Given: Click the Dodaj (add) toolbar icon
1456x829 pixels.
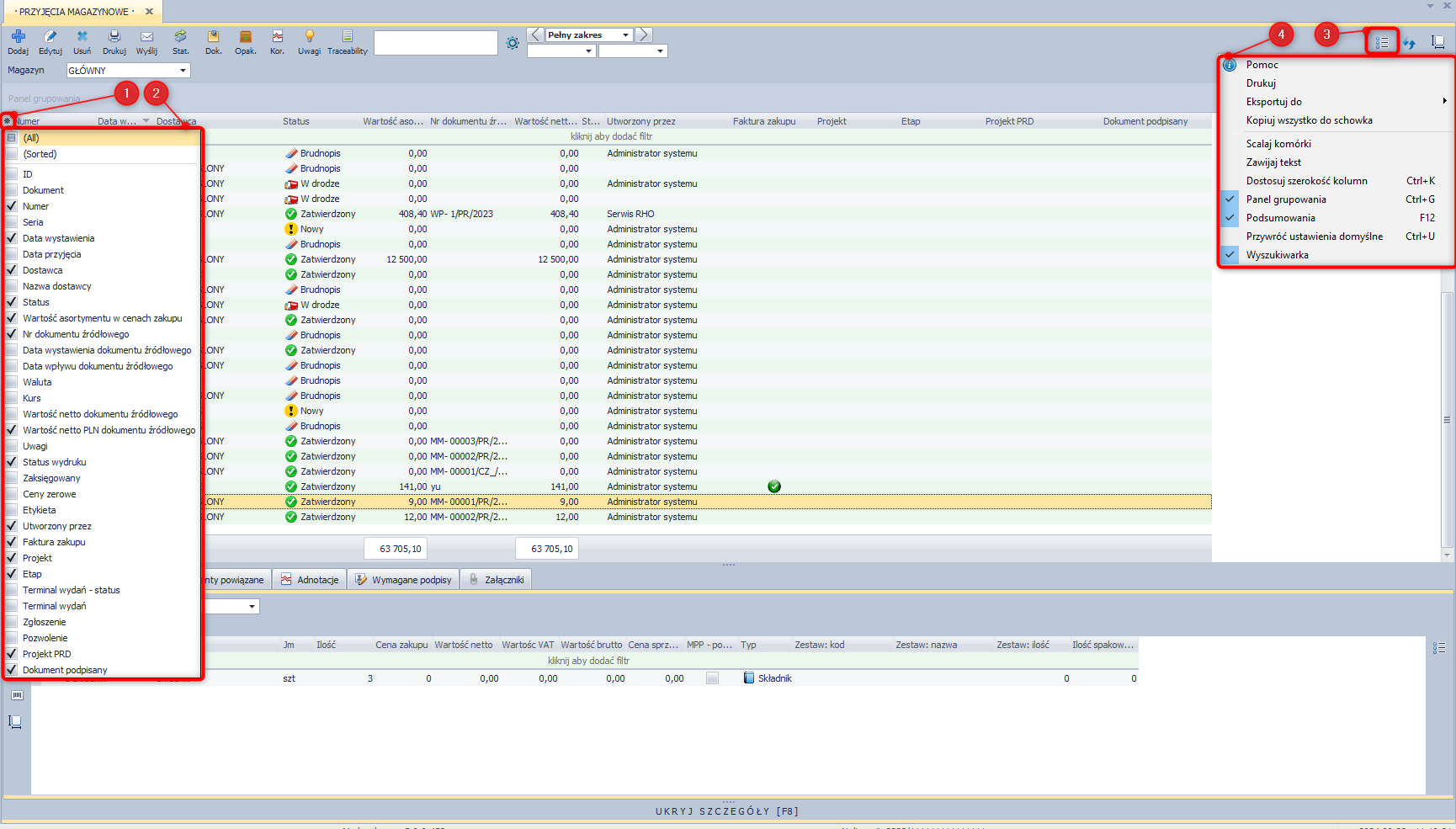Looking at the screenshot, I should 18,37.
